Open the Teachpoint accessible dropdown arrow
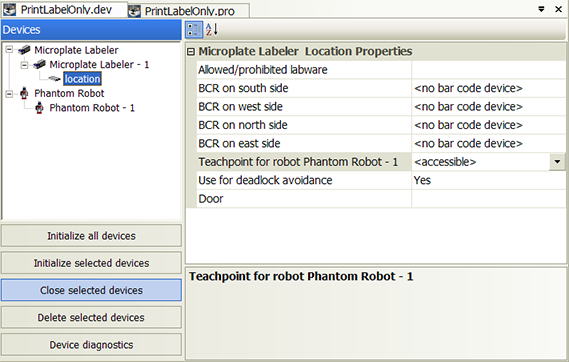Viewport: 569px width, 362px height. tap(557, 162)
